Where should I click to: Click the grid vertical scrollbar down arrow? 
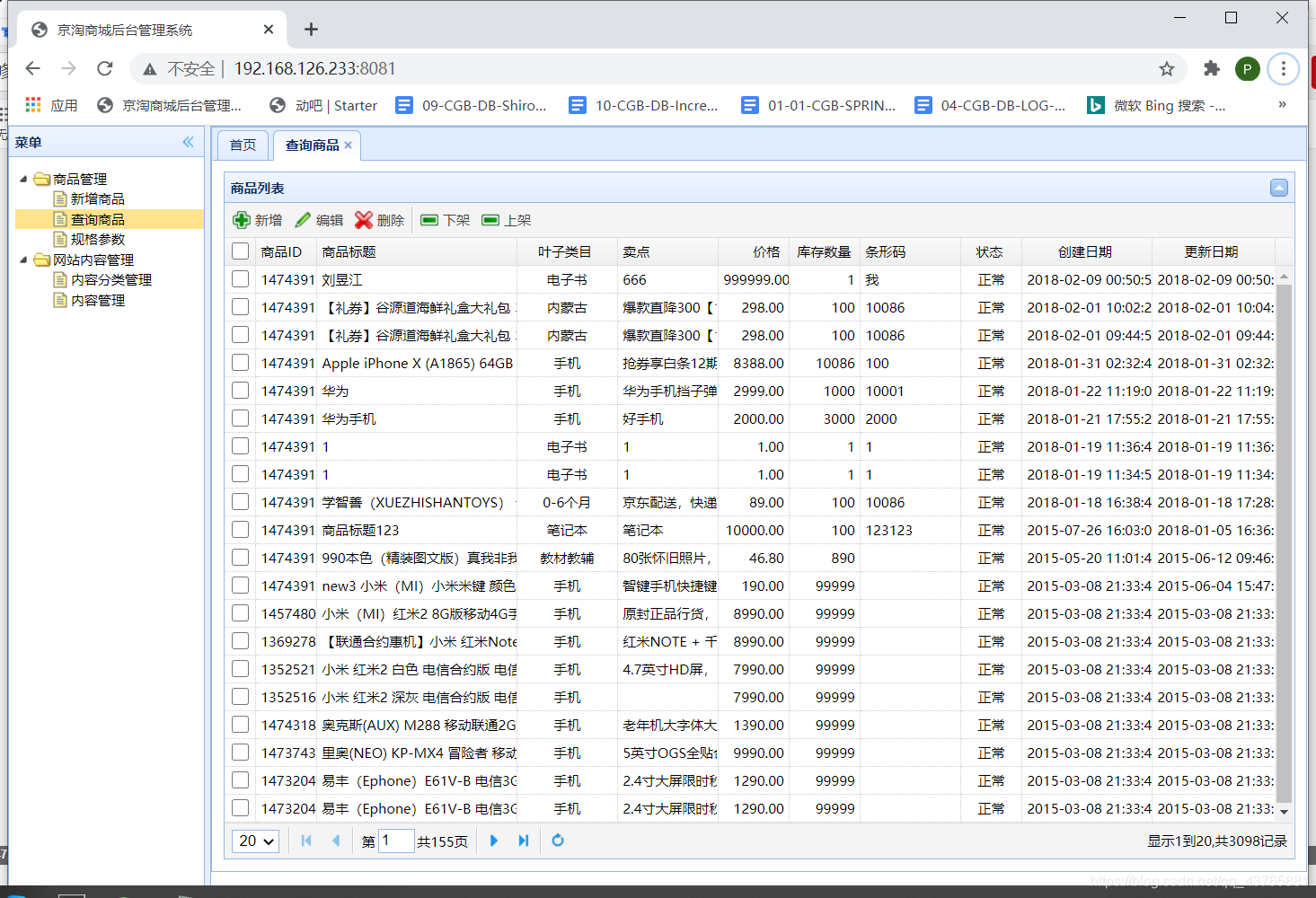click(1284, 811)
